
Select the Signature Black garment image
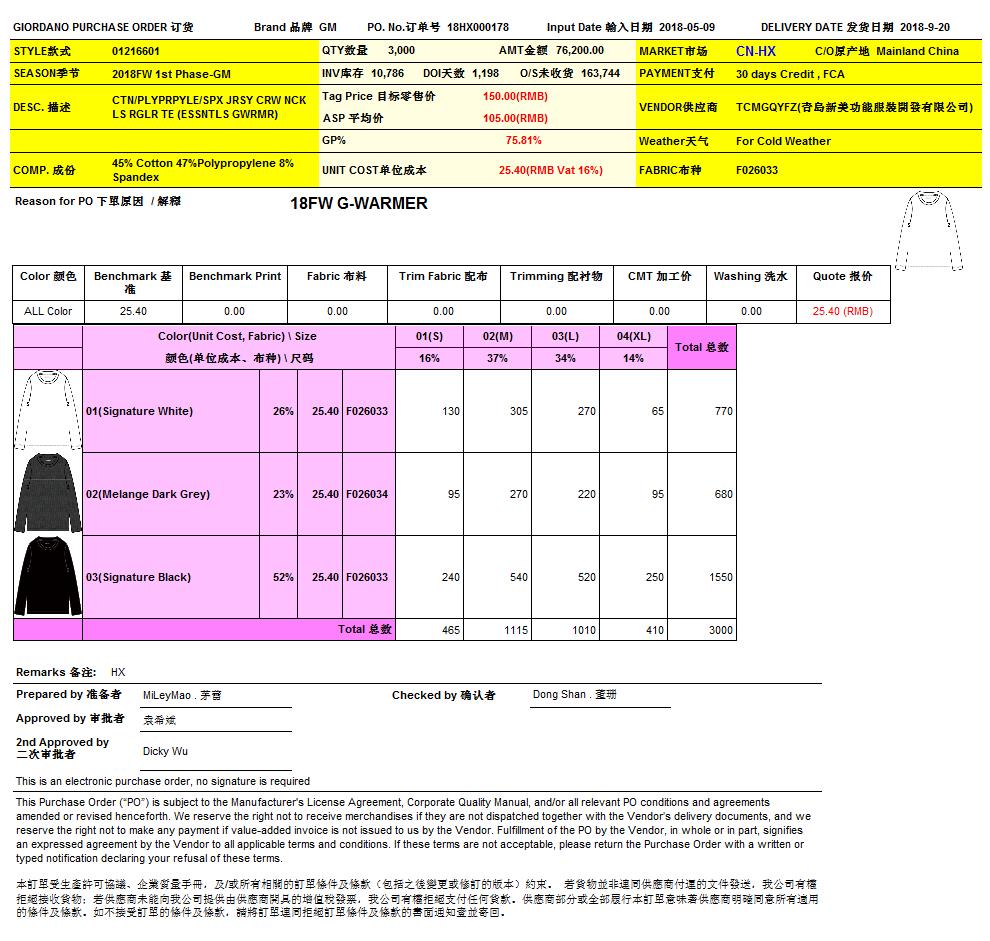coord(47,576)
